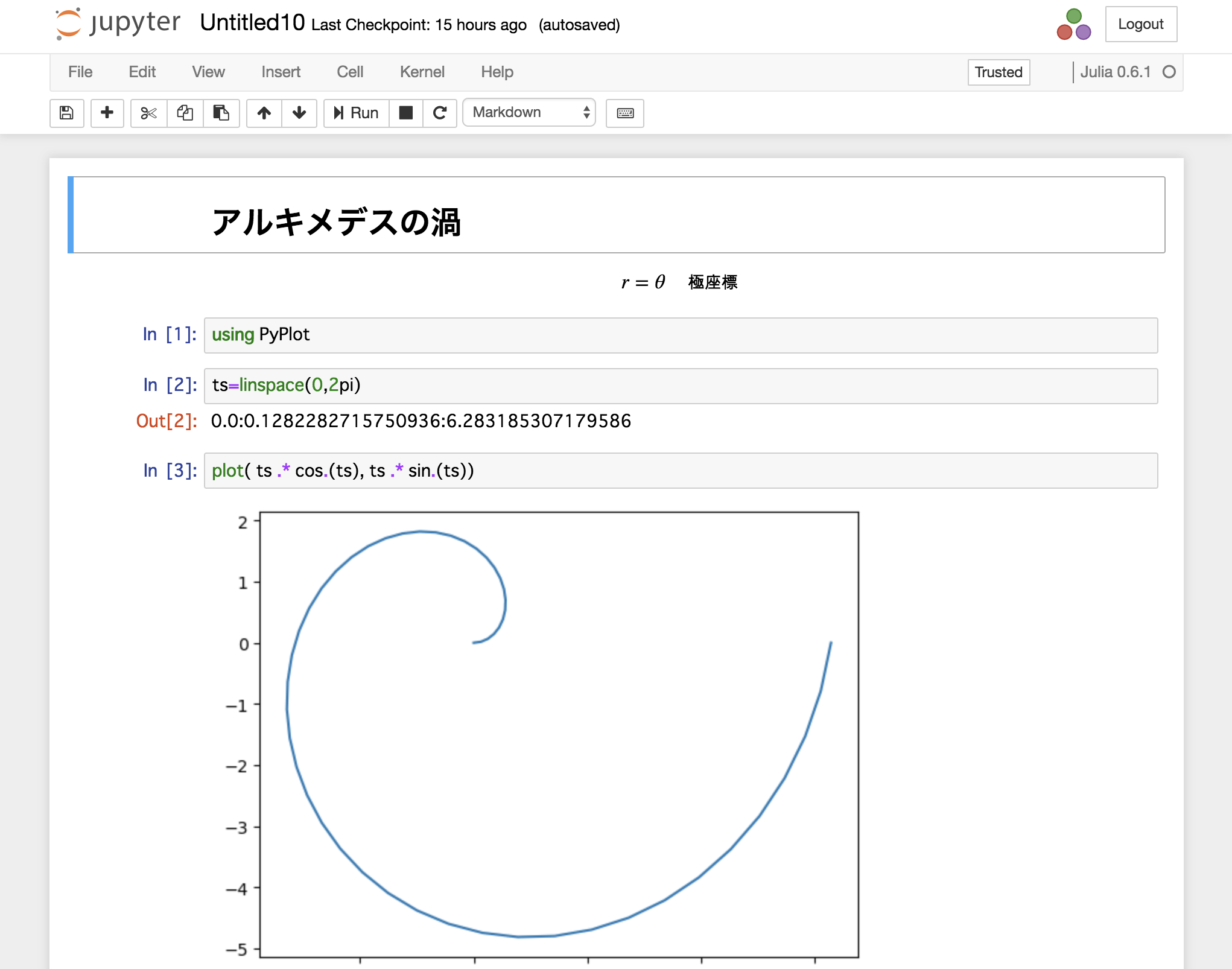Open the Markdown cell type dropdown
The height and width of the screenshot is (969, 1232).
click(x=529, y=113)
